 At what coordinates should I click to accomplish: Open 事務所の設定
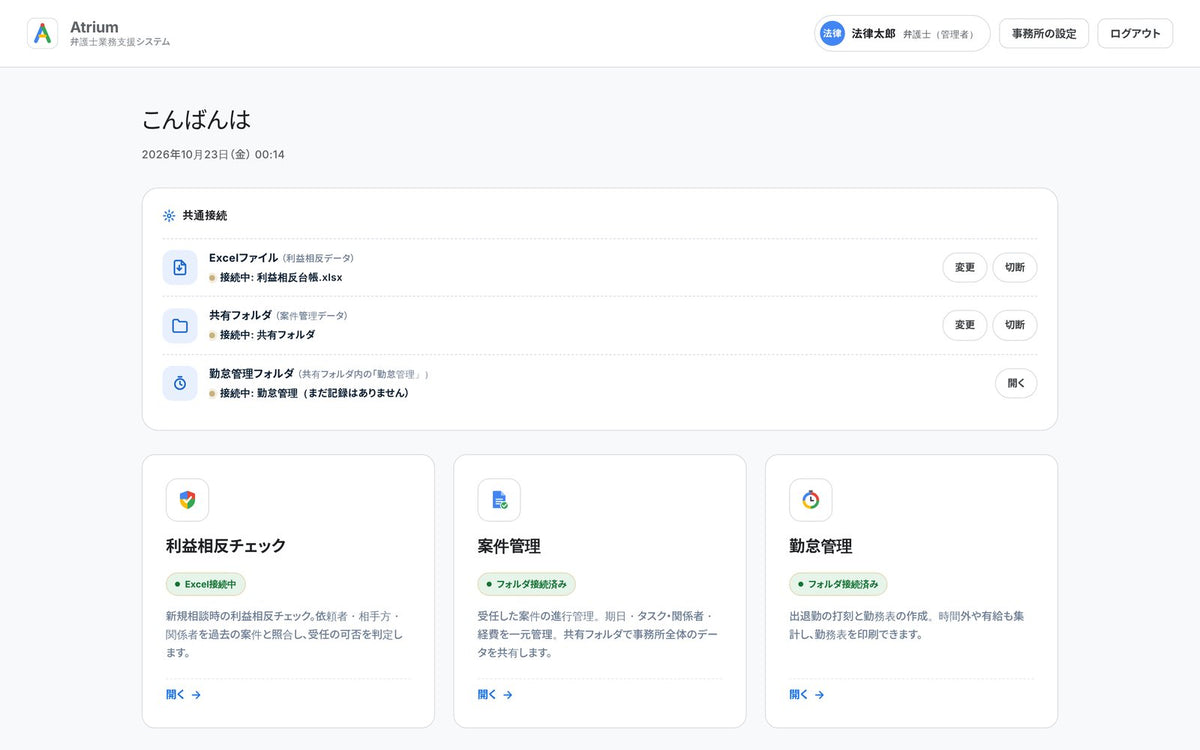click(x=1044, y=33)
